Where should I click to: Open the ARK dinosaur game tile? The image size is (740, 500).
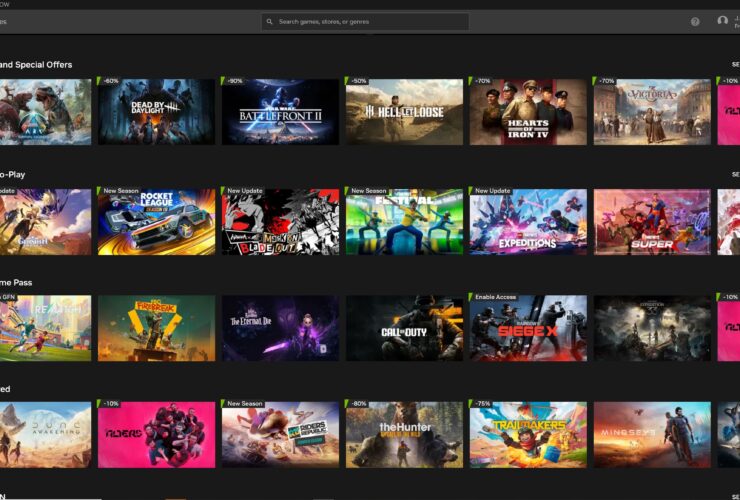(x=45, y=112)
